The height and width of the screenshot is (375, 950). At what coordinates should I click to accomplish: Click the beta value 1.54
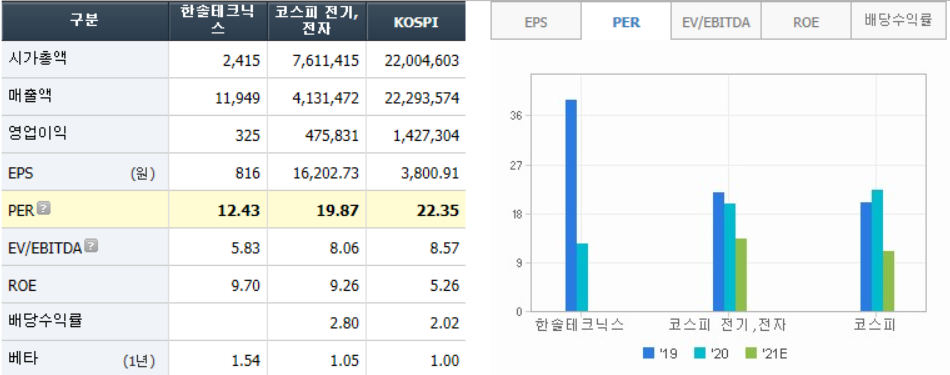245,360
